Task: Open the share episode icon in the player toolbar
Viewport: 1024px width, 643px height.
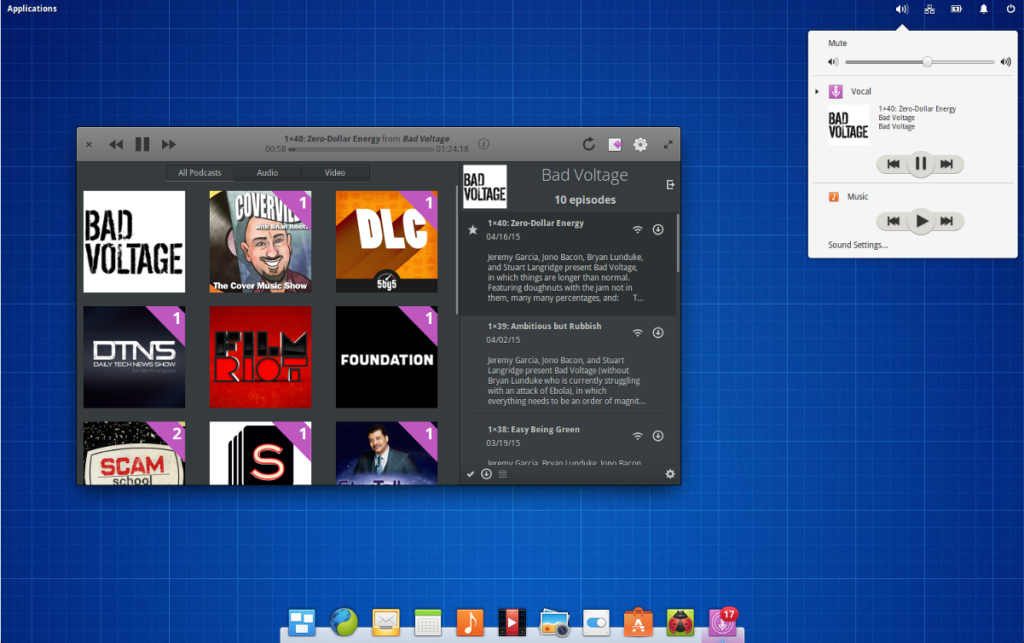Action: click(x=615, y=144)
